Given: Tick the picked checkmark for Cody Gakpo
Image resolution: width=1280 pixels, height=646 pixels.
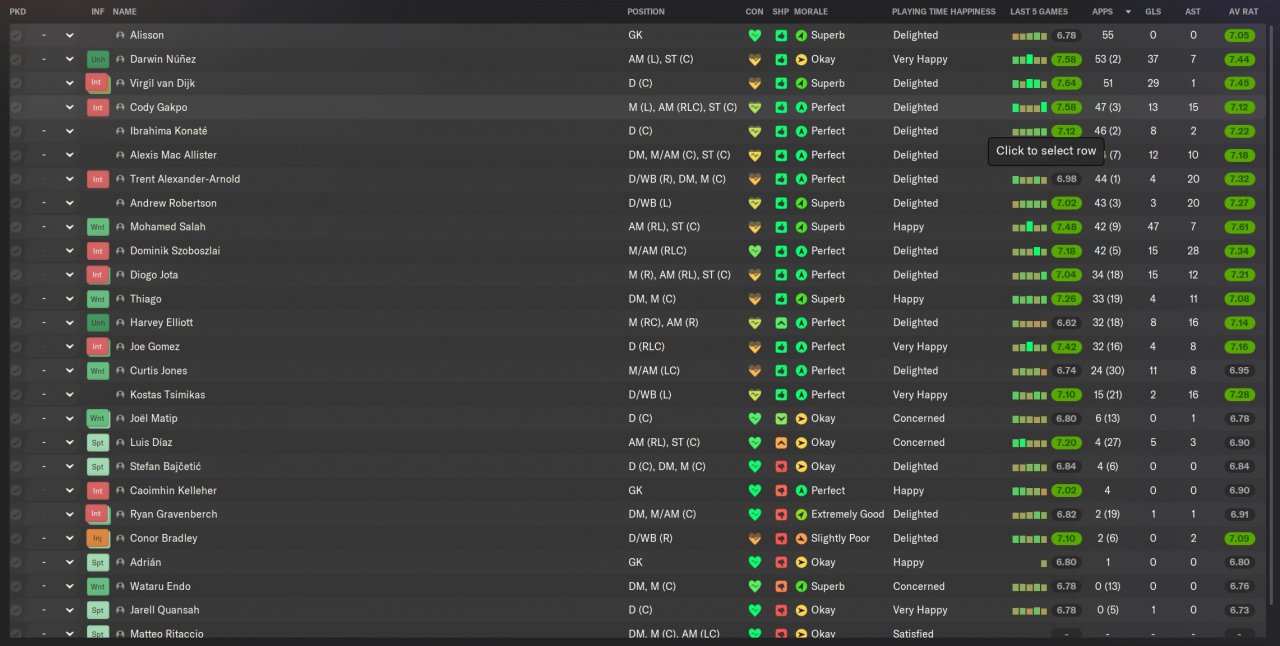Looking at the screenshot, I should coord(16,107).
